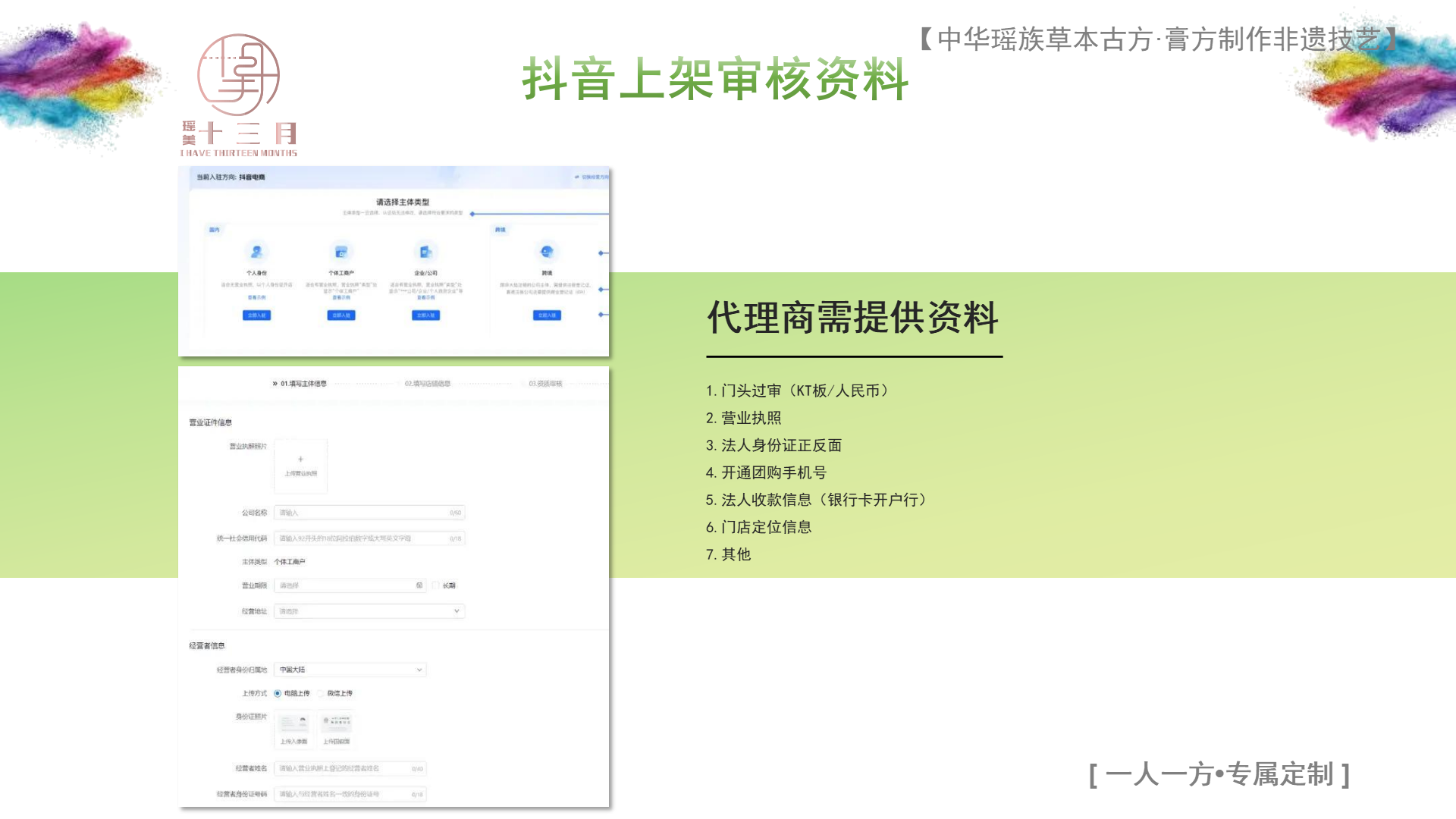Click the calendar icon in 营业期限 field
1456x819 pixels.
click(x=419, y=585)
